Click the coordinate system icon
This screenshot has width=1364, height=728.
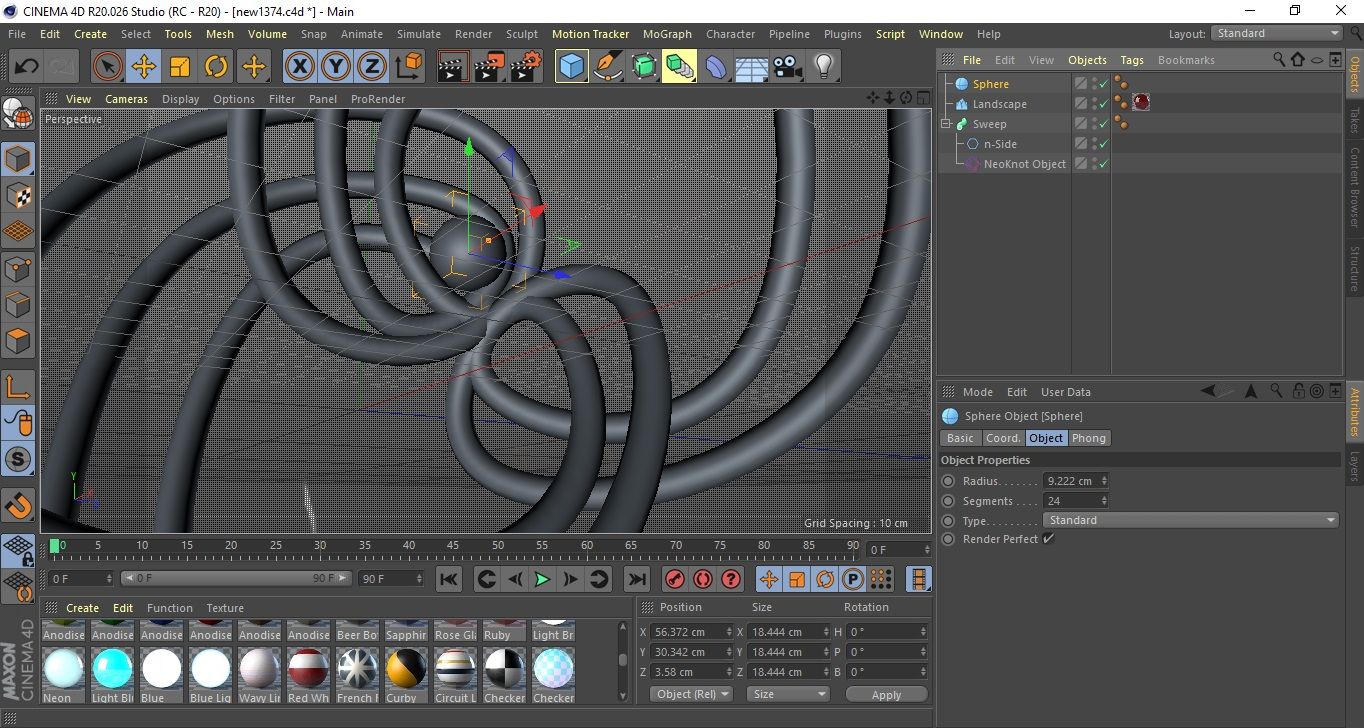pyautogui.click(x=409, y=67)
